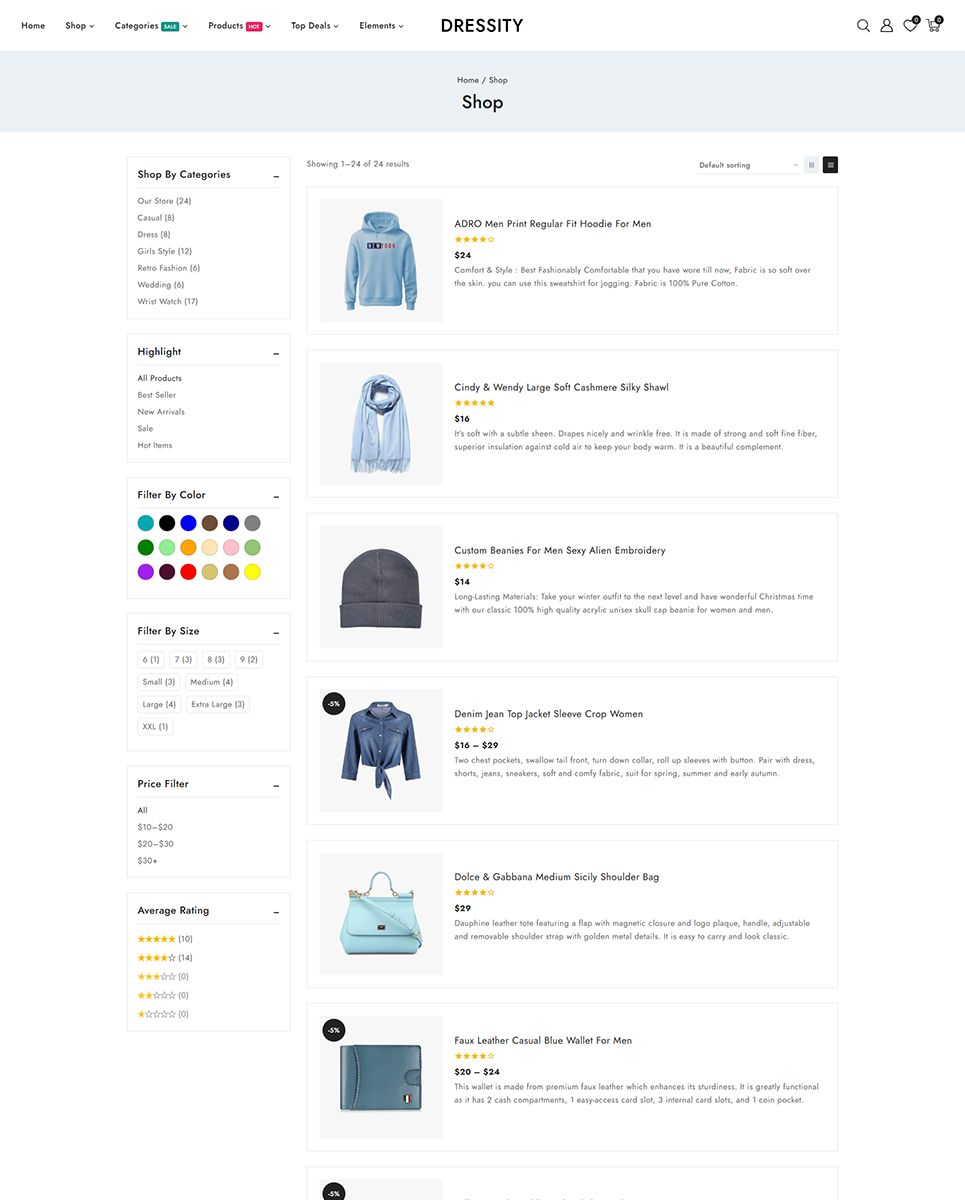Switch to grid view layout

tap(811, 165)
